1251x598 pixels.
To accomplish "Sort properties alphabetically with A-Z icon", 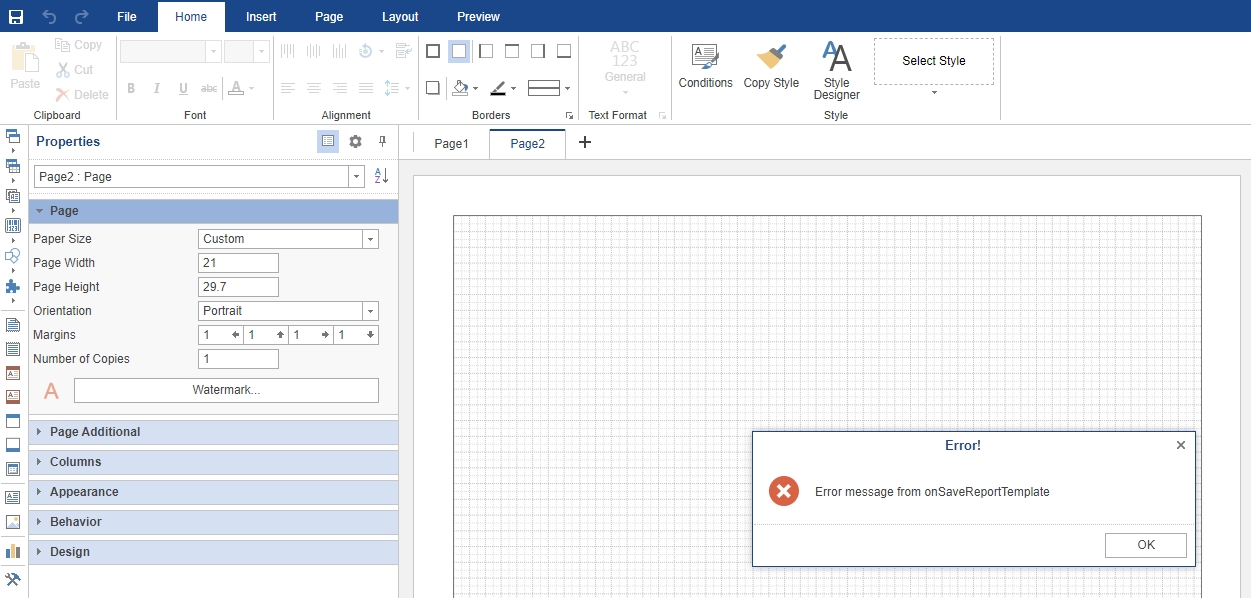I will [381, 177].
